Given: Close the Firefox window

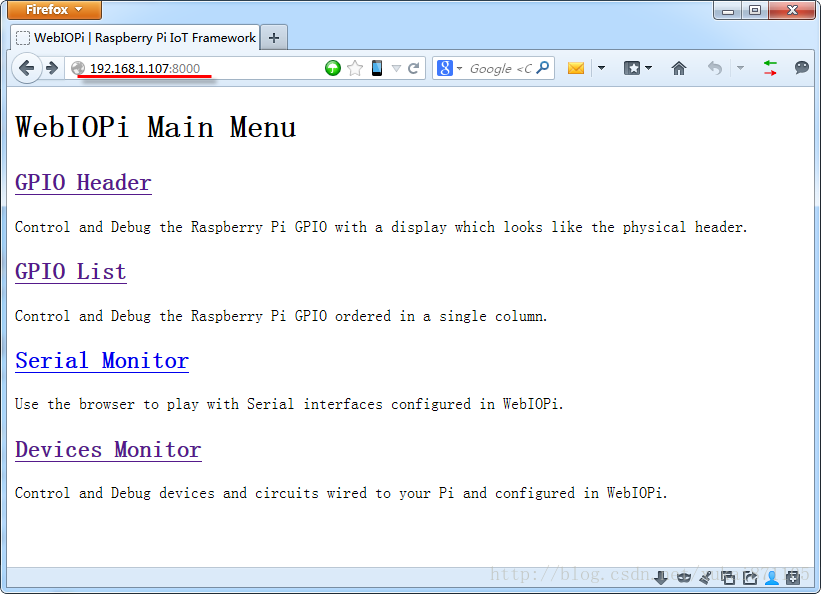Looking at the screenshot, I should 792,10.
